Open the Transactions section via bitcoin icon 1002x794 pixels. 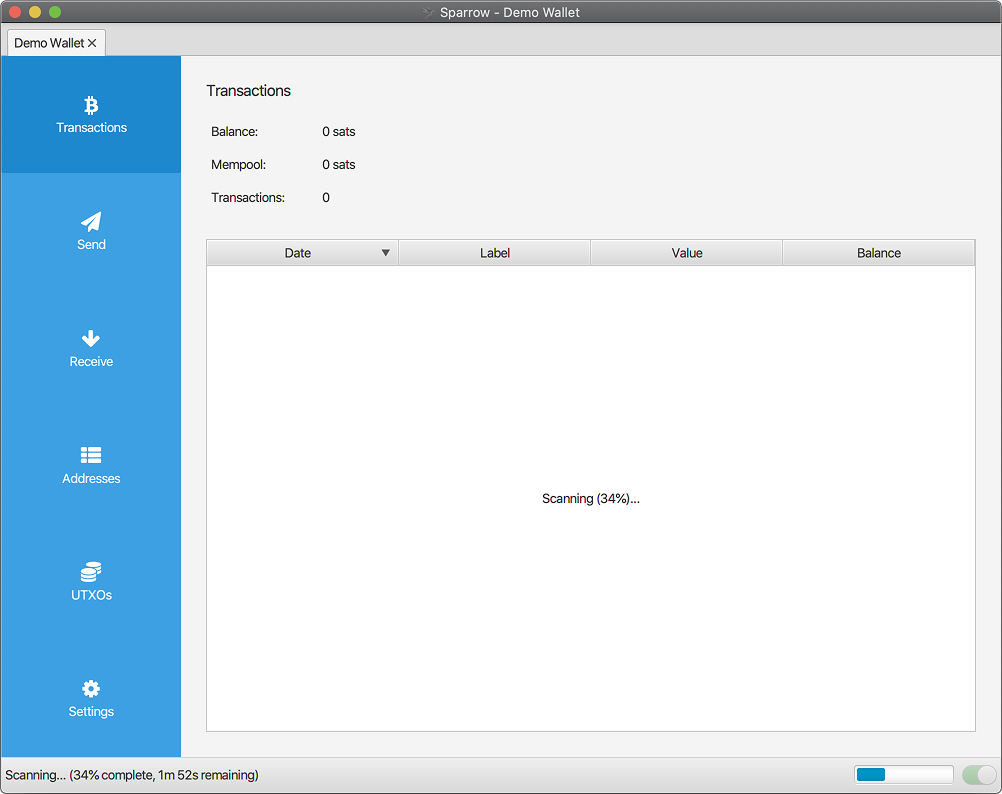click(x=91, y=105)
